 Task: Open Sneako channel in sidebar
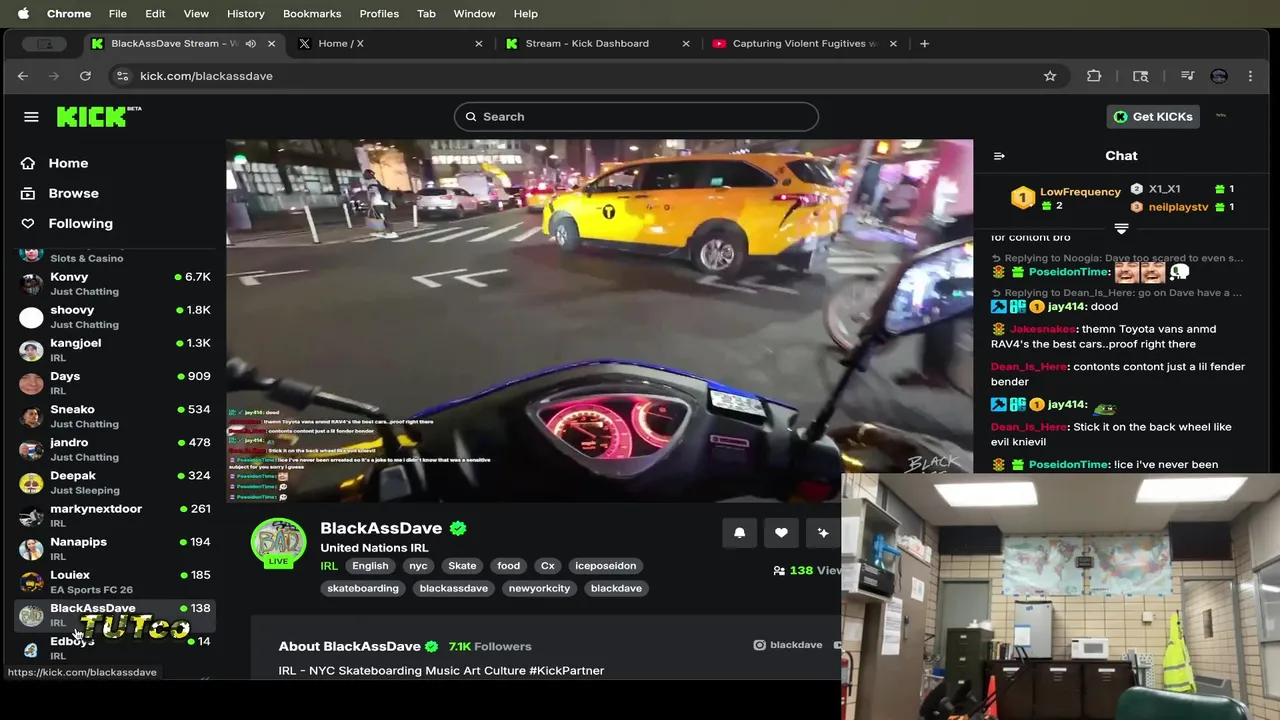pyautogui.click(x=115, y=416)
